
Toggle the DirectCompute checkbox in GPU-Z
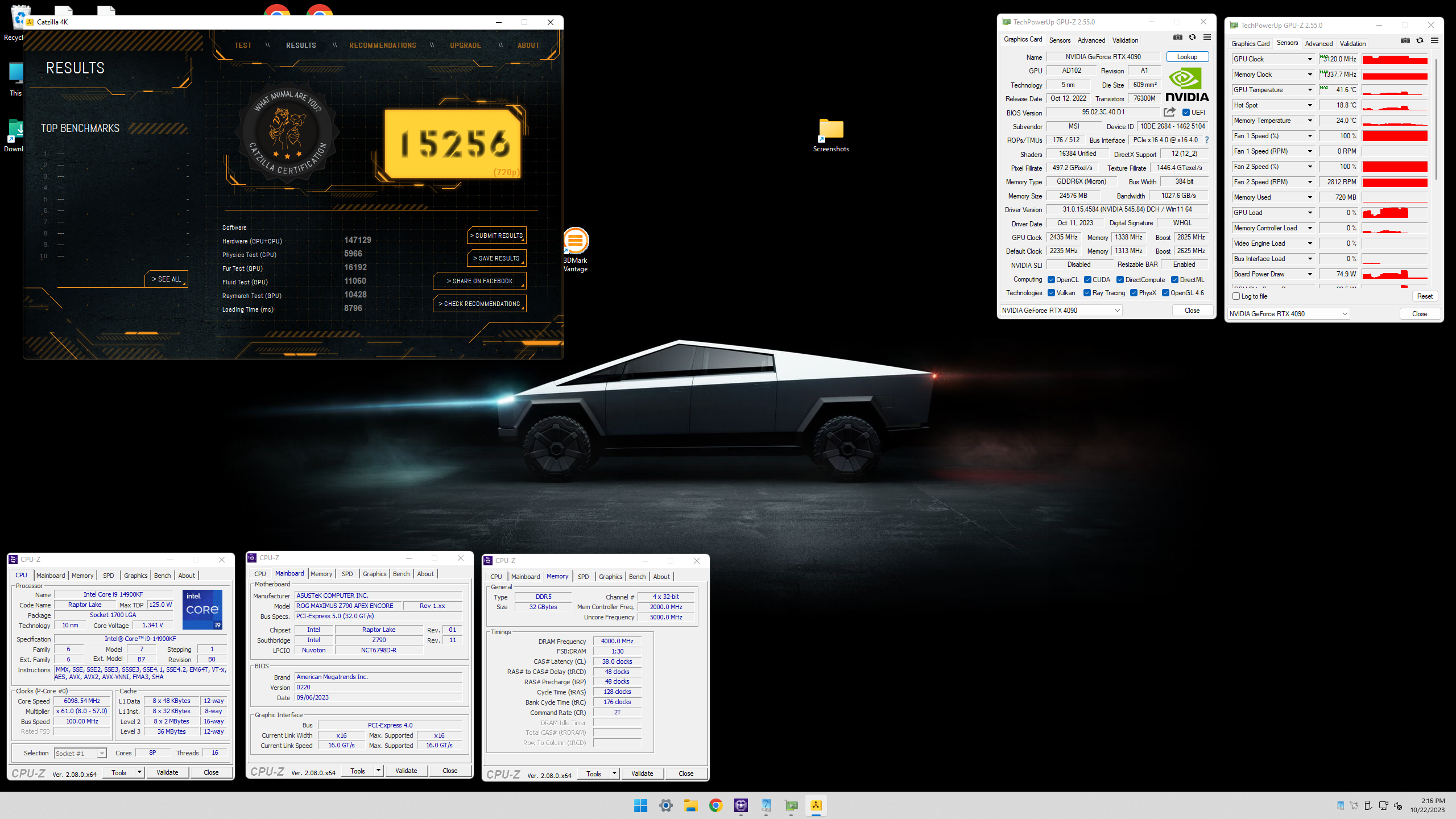tap(1120, 279)
